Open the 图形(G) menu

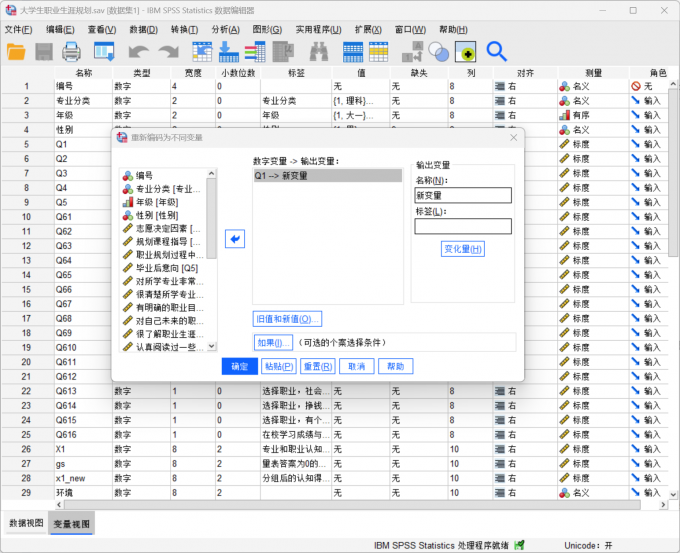pyautogui.click(x=267, y=29)
